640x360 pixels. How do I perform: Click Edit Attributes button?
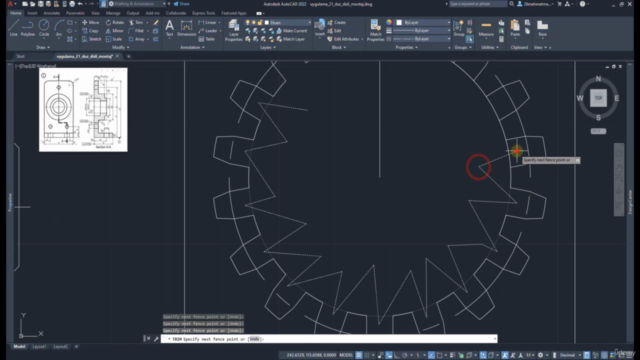coord(343,39)
